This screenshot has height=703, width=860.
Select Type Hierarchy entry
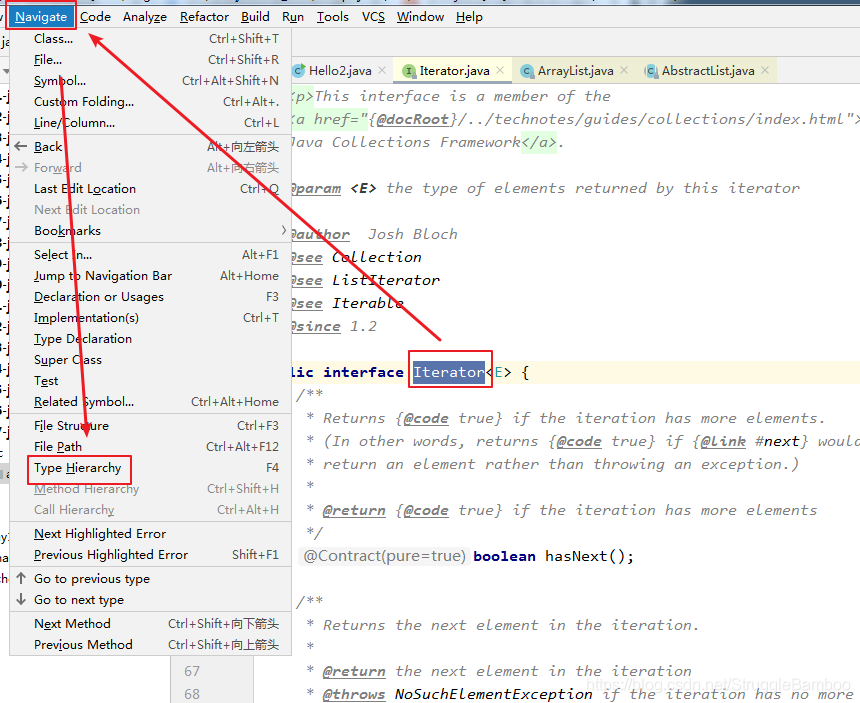tap(151, 468)
